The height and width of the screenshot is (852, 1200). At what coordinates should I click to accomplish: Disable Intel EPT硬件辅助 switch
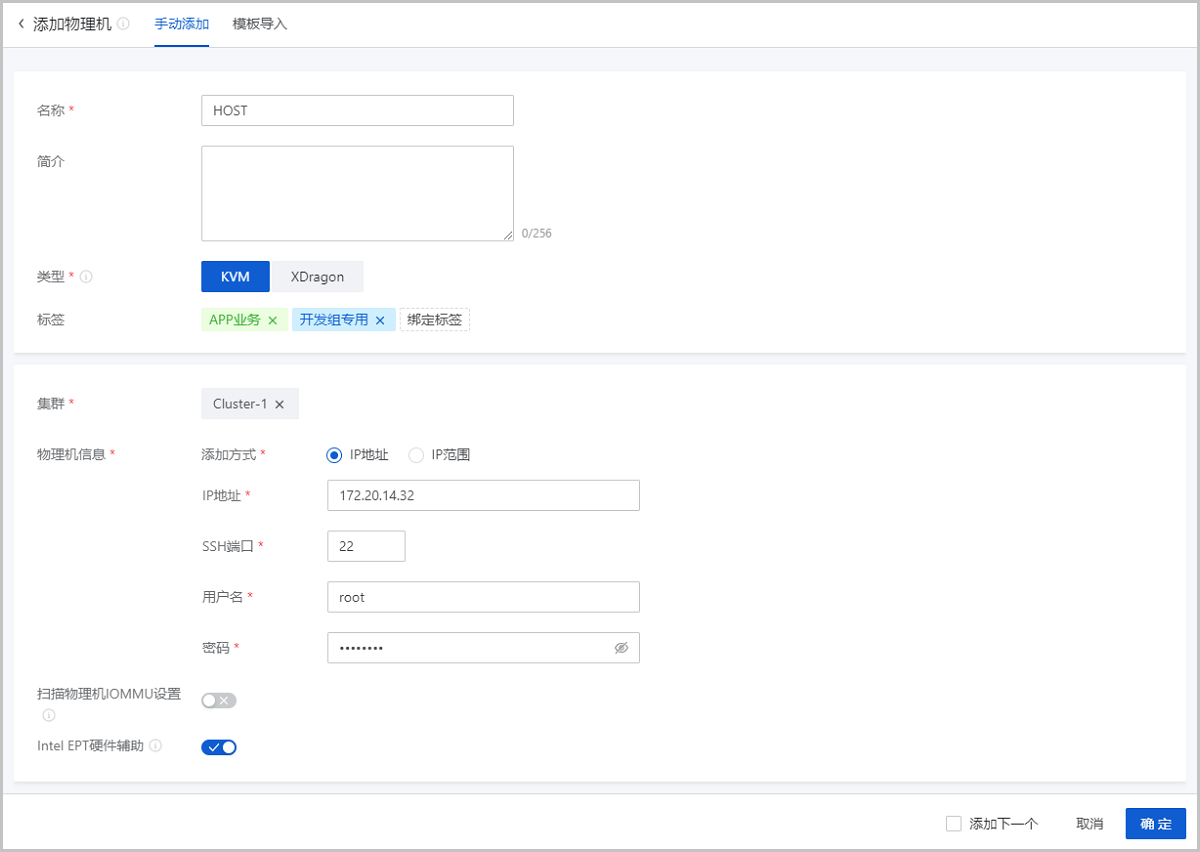pyautogui.click(x=219, y=747)
